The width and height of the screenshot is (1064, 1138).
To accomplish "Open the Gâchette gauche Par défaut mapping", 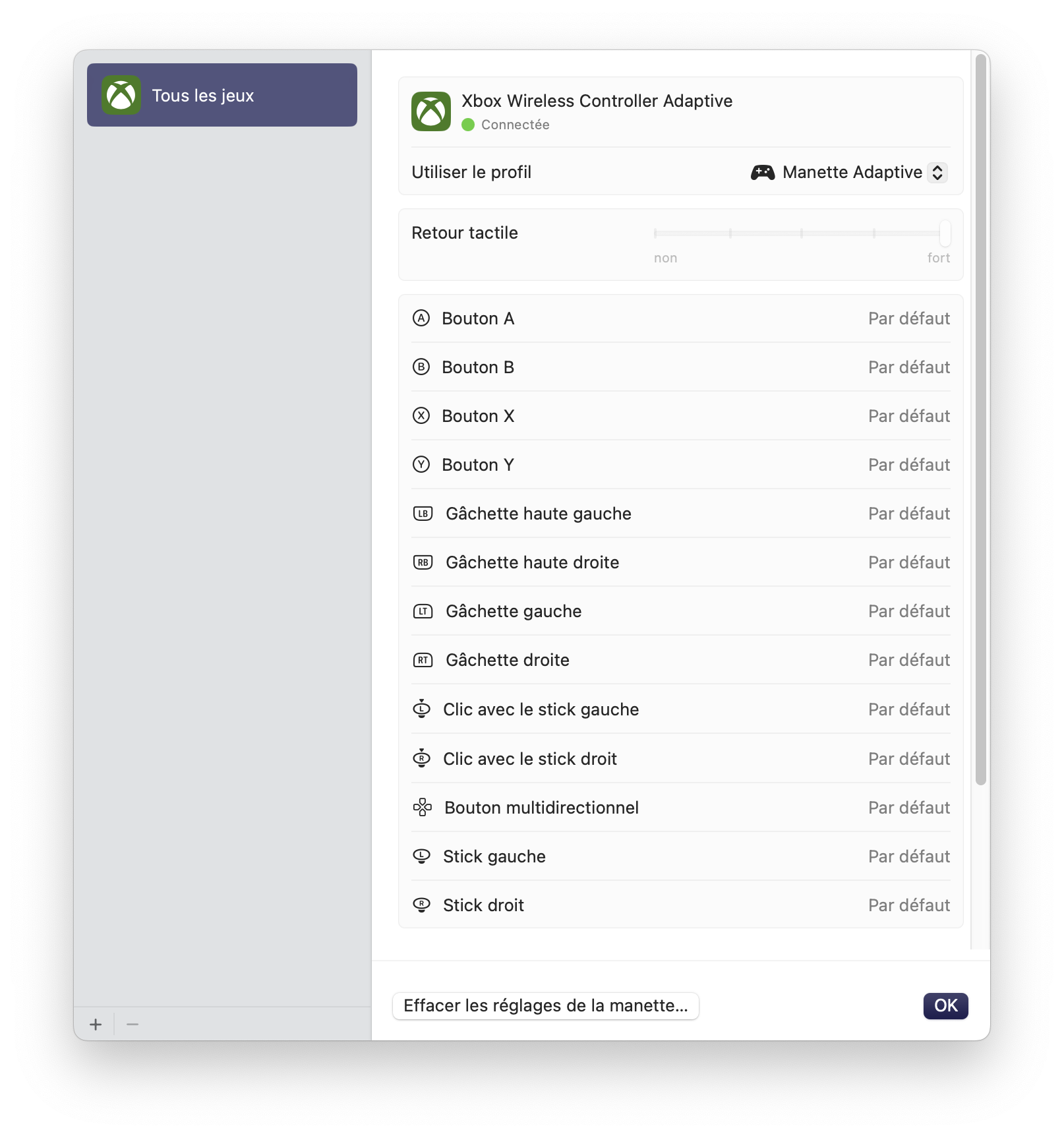I will (909, 611).
